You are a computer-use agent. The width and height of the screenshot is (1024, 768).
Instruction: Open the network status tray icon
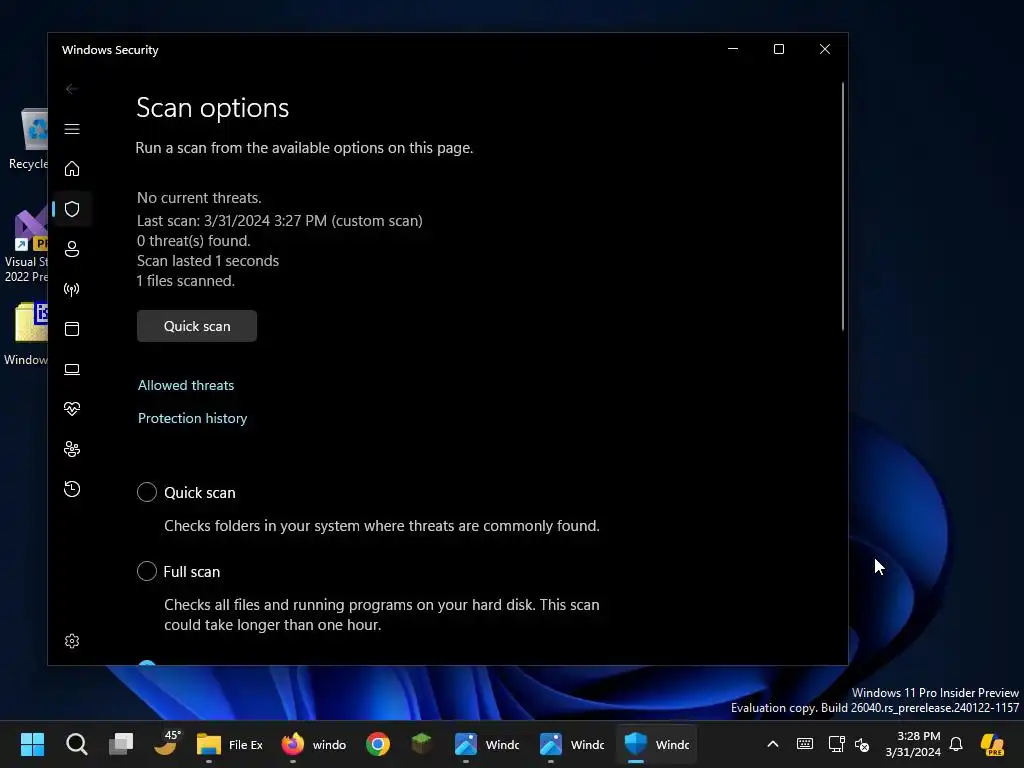click(836, 744)
